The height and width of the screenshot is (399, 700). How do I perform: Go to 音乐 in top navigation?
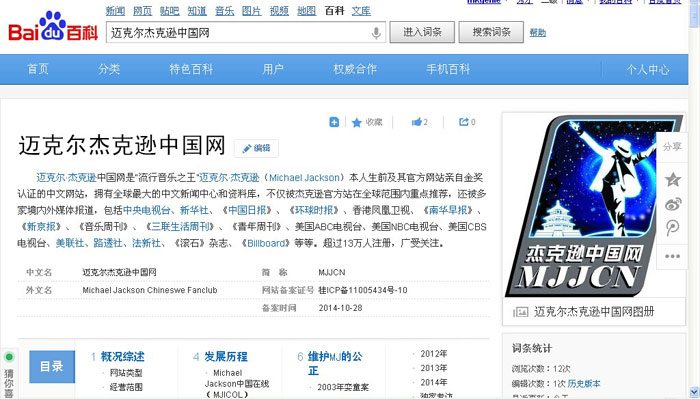coord(225,11)
